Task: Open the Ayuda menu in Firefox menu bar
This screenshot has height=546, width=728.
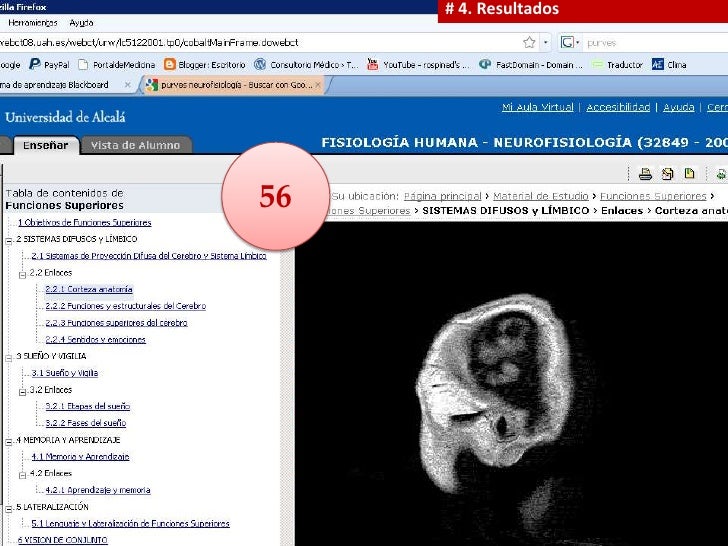Action: pos(81,23)
